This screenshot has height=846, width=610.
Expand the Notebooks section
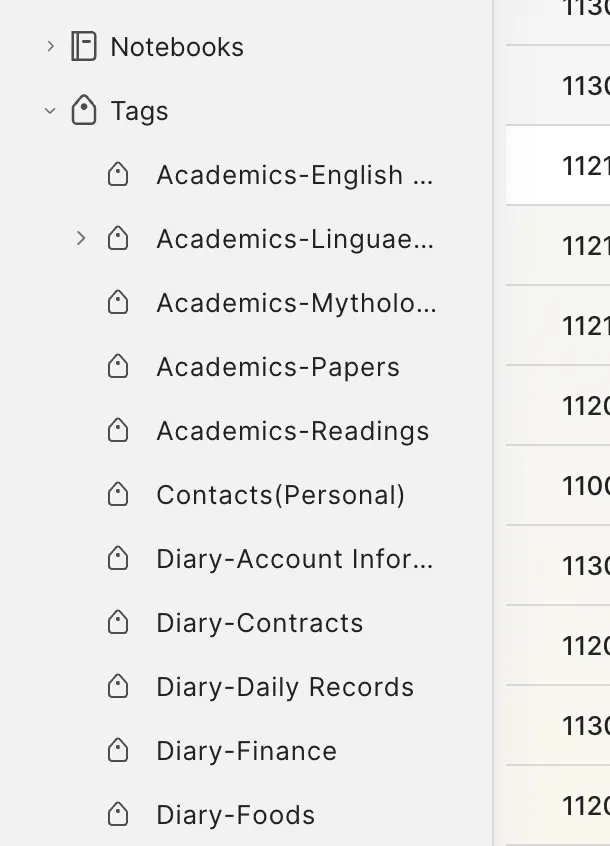[50, 47]
